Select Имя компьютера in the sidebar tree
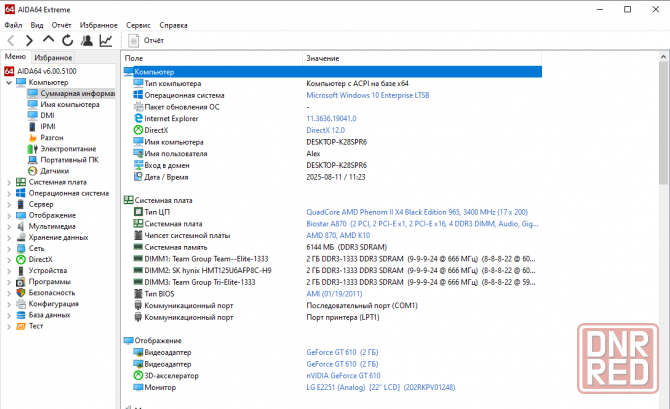The image size is (670, 409). (64, 104)
